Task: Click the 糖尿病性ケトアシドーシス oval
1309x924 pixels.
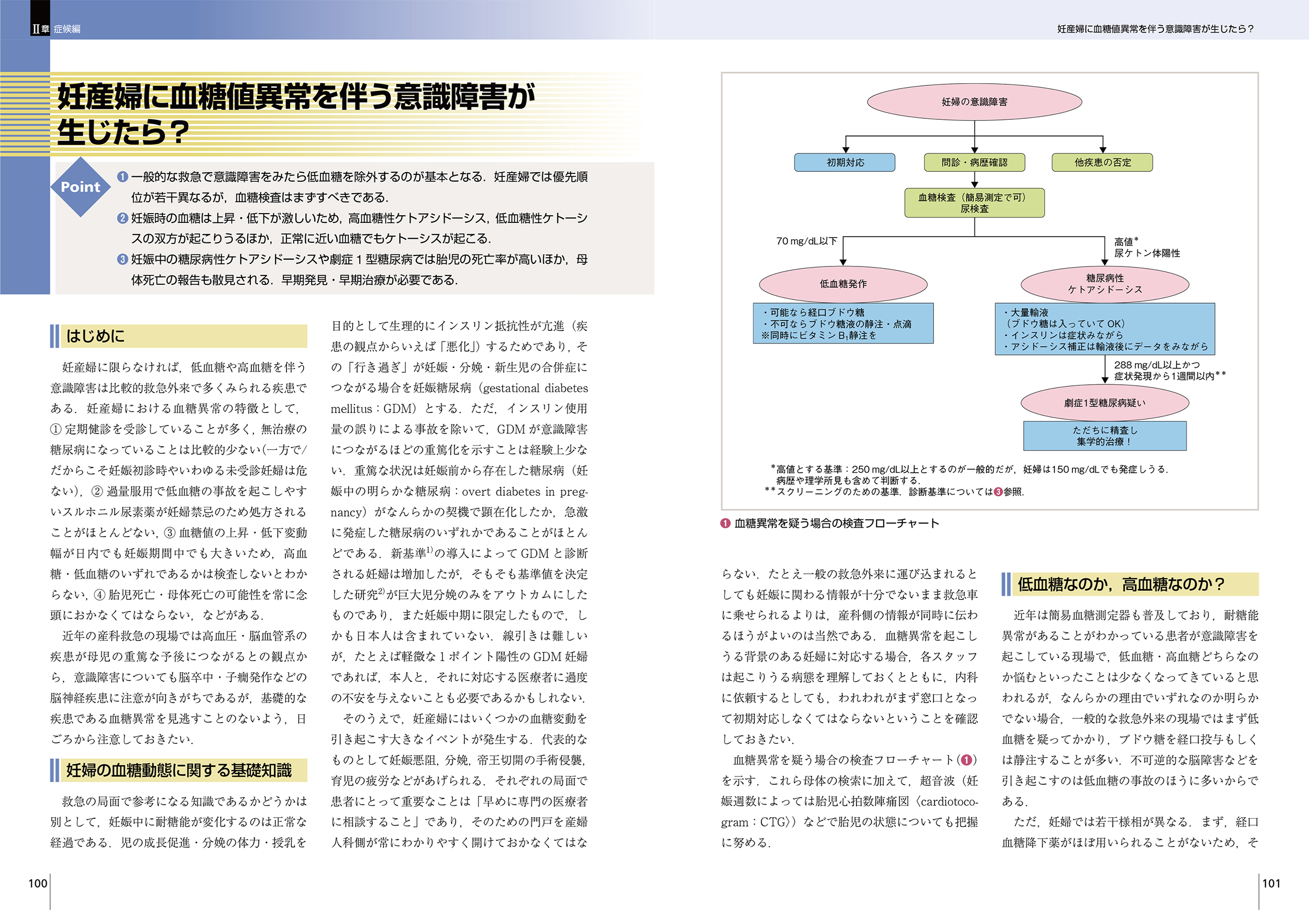Action: (1105, 284)
